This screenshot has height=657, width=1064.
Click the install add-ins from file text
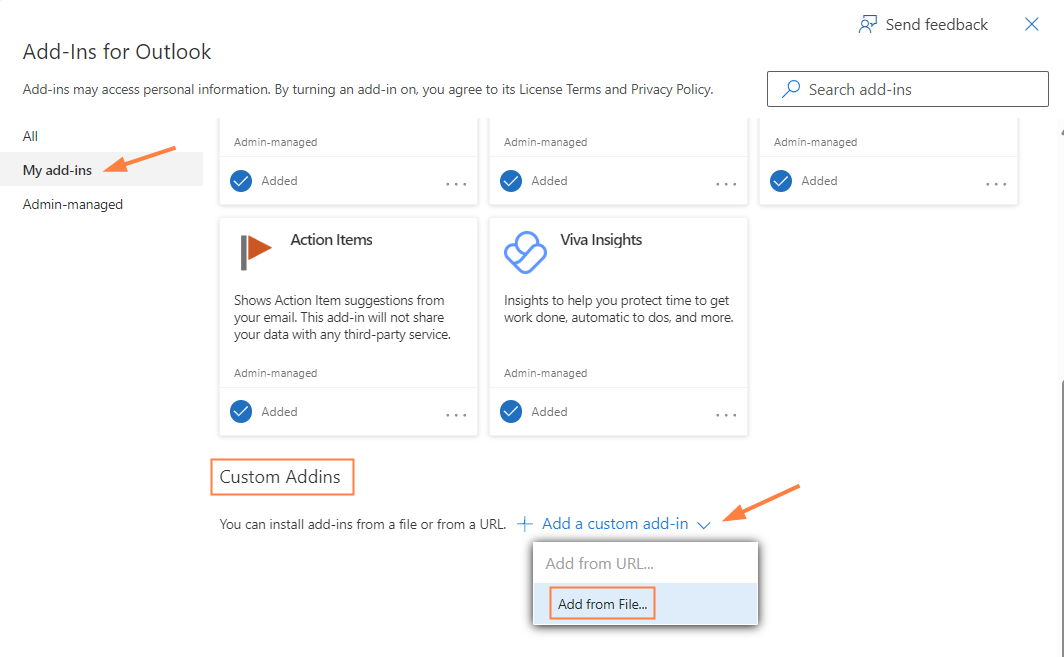[x=362, y=524]
